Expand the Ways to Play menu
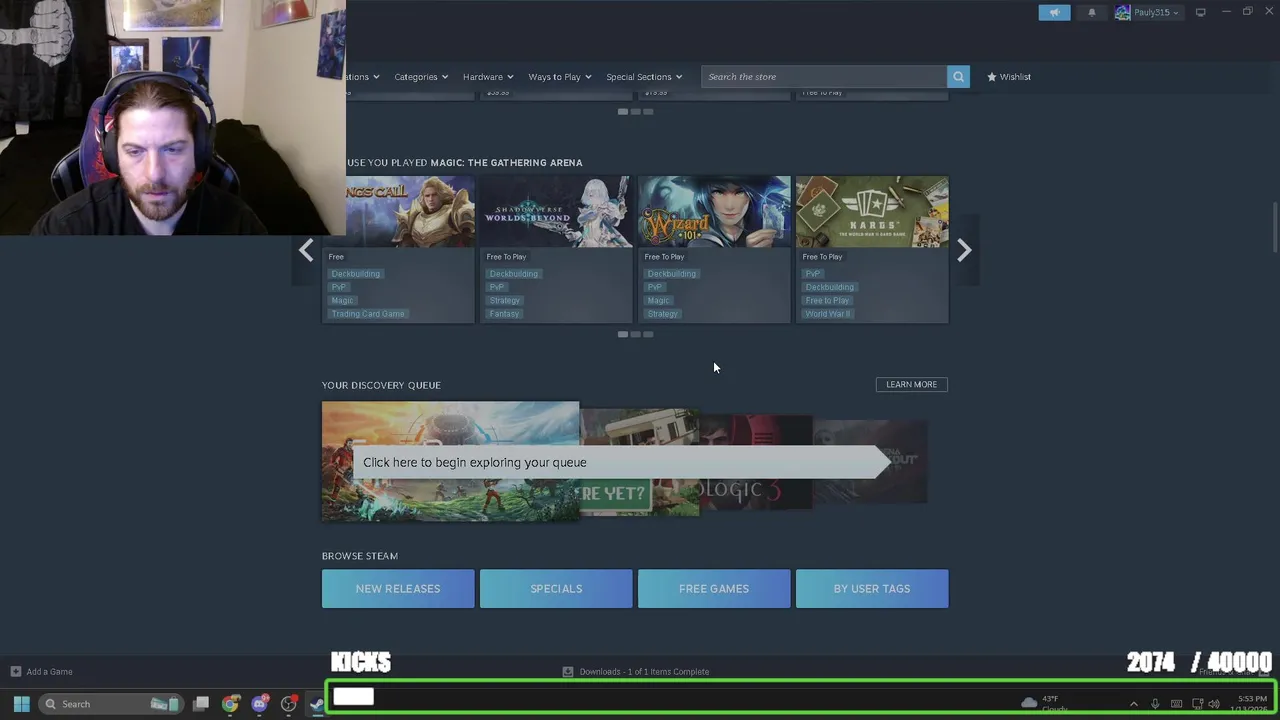 click(560, 77)
